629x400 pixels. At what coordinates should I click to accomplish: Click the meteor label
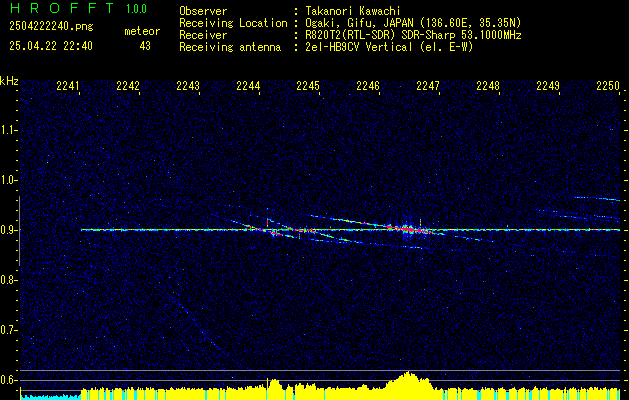point(142,31)
